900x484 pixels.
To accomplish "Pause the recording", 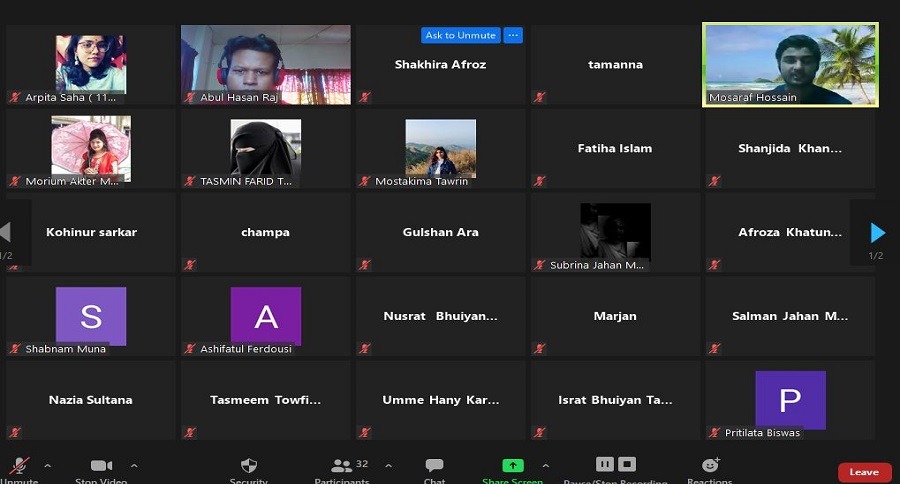I will click(604, 464).
